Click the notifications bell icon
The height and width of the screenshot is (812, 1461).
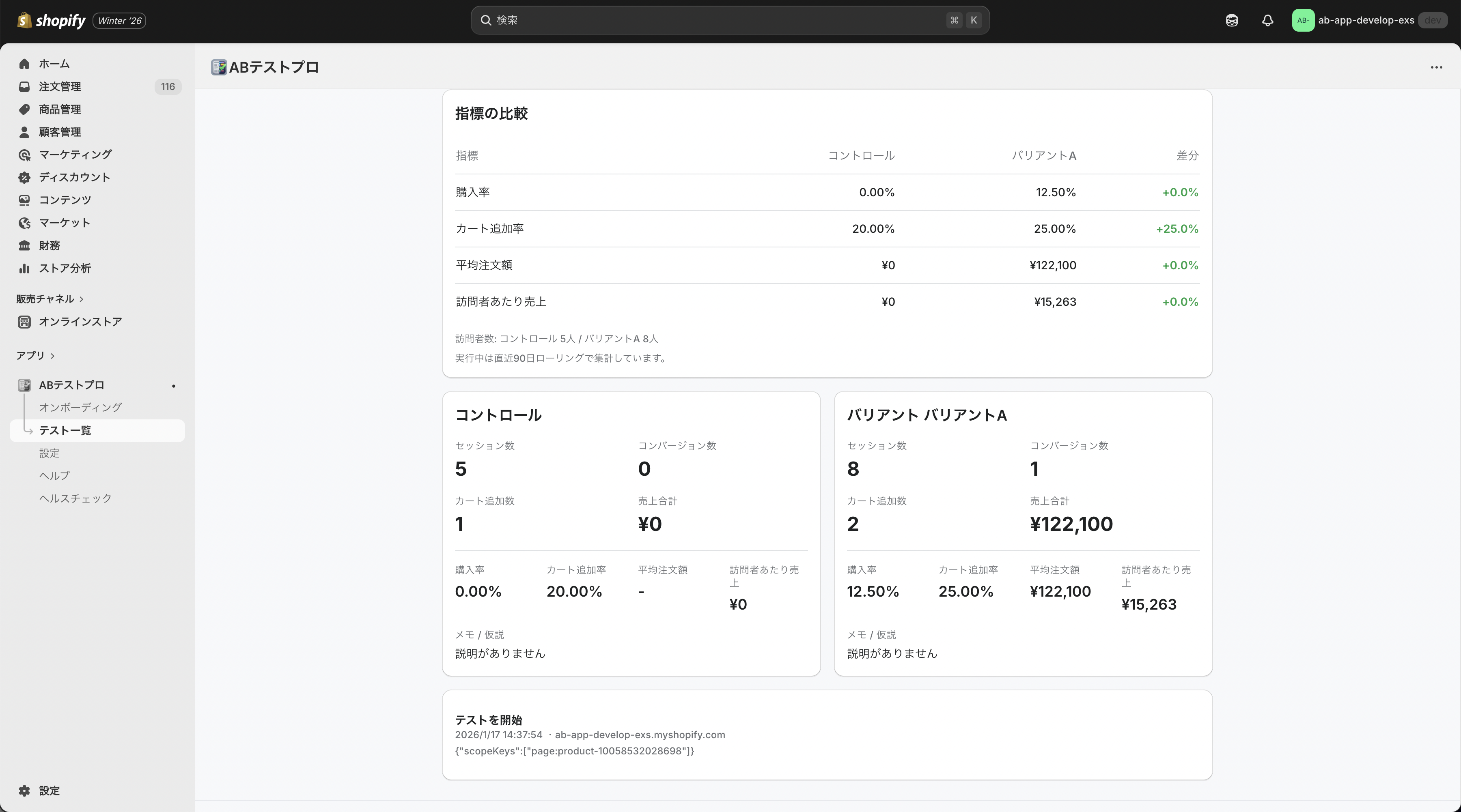click(x=1267, y=20)
